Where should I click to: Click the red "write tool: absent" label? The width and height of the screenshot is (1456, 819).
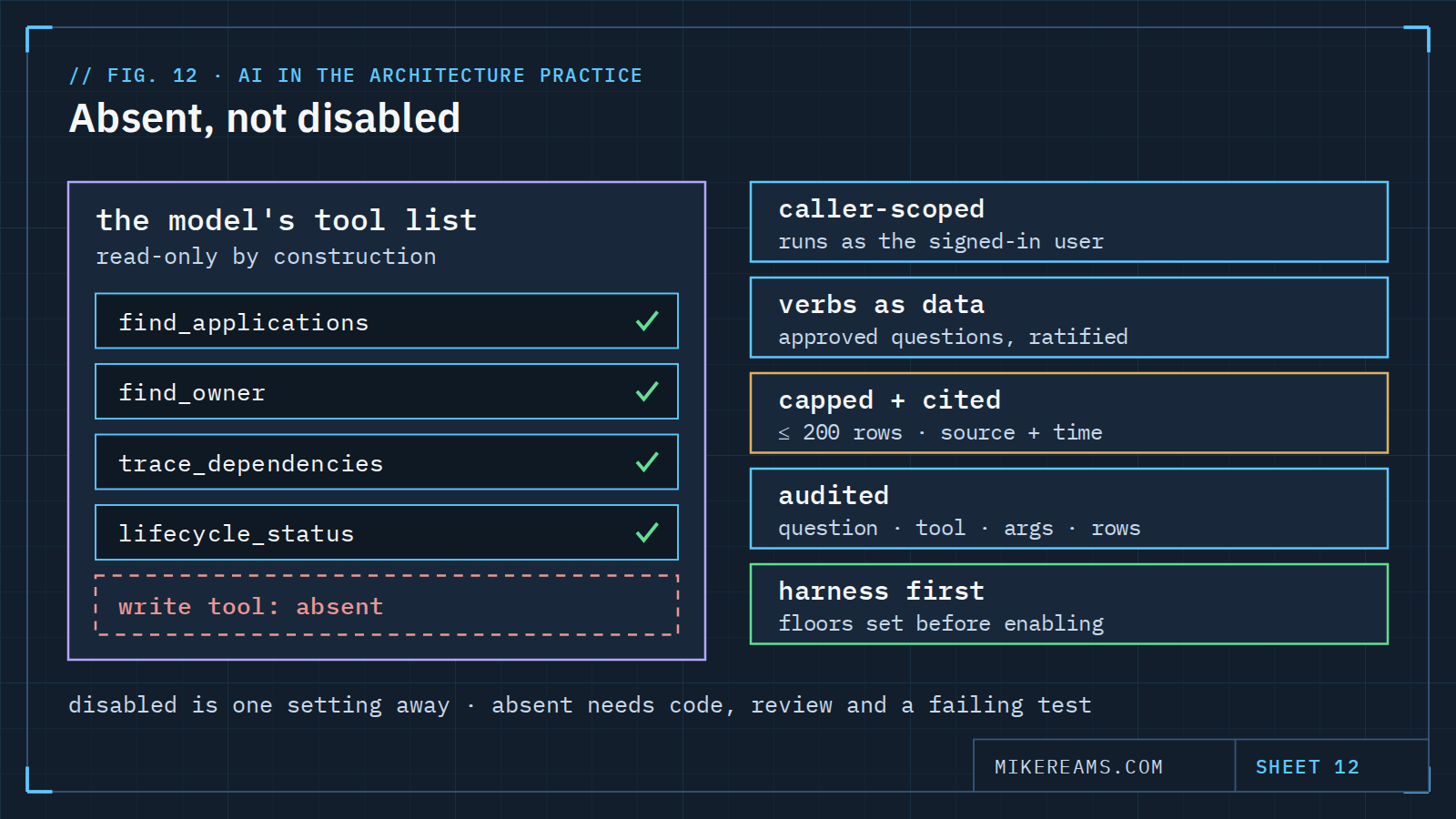click(x=251, y=607)
